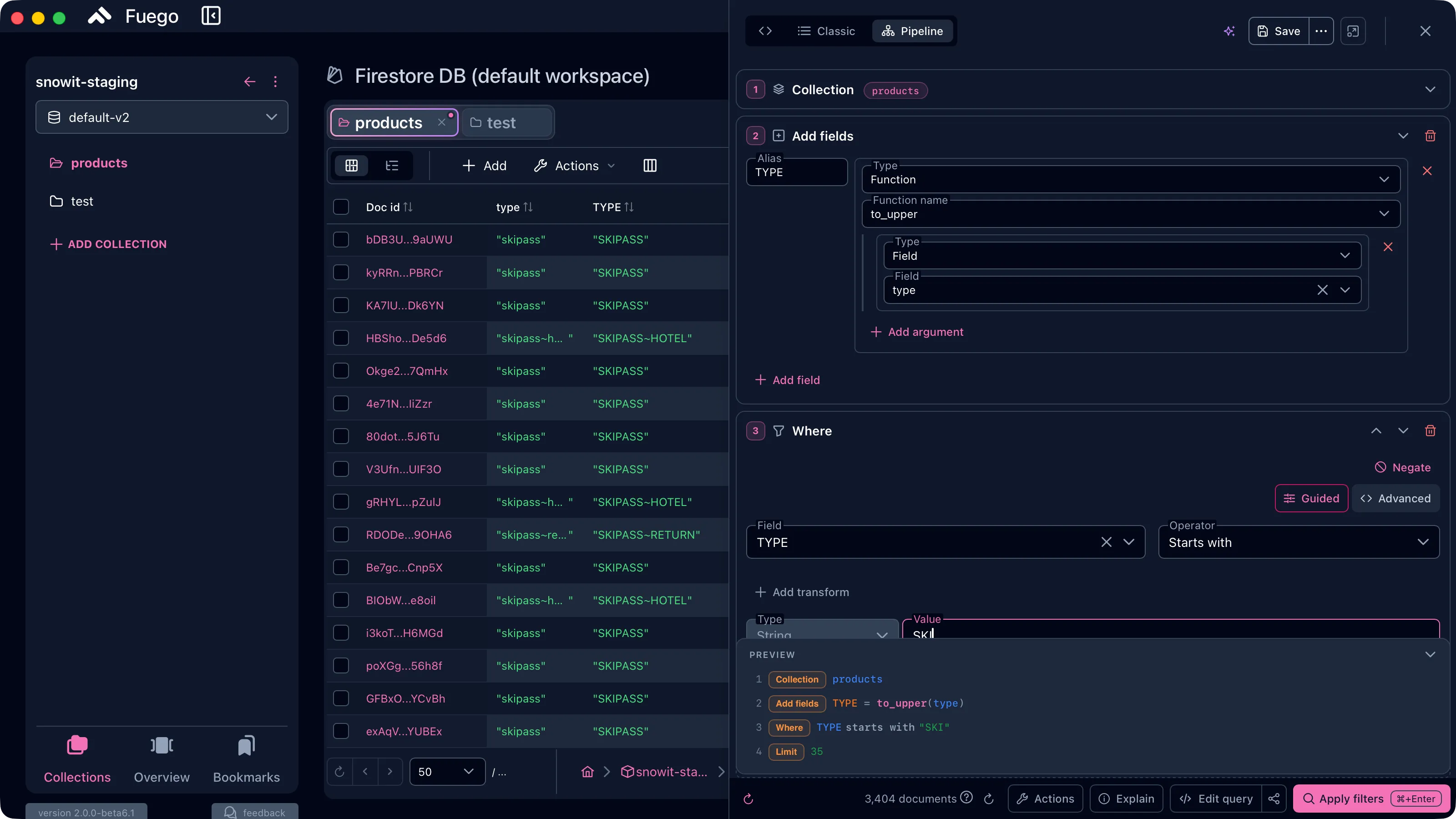
Task: Open the Actions dropdown in table toolbar
Action: (574, 166)
